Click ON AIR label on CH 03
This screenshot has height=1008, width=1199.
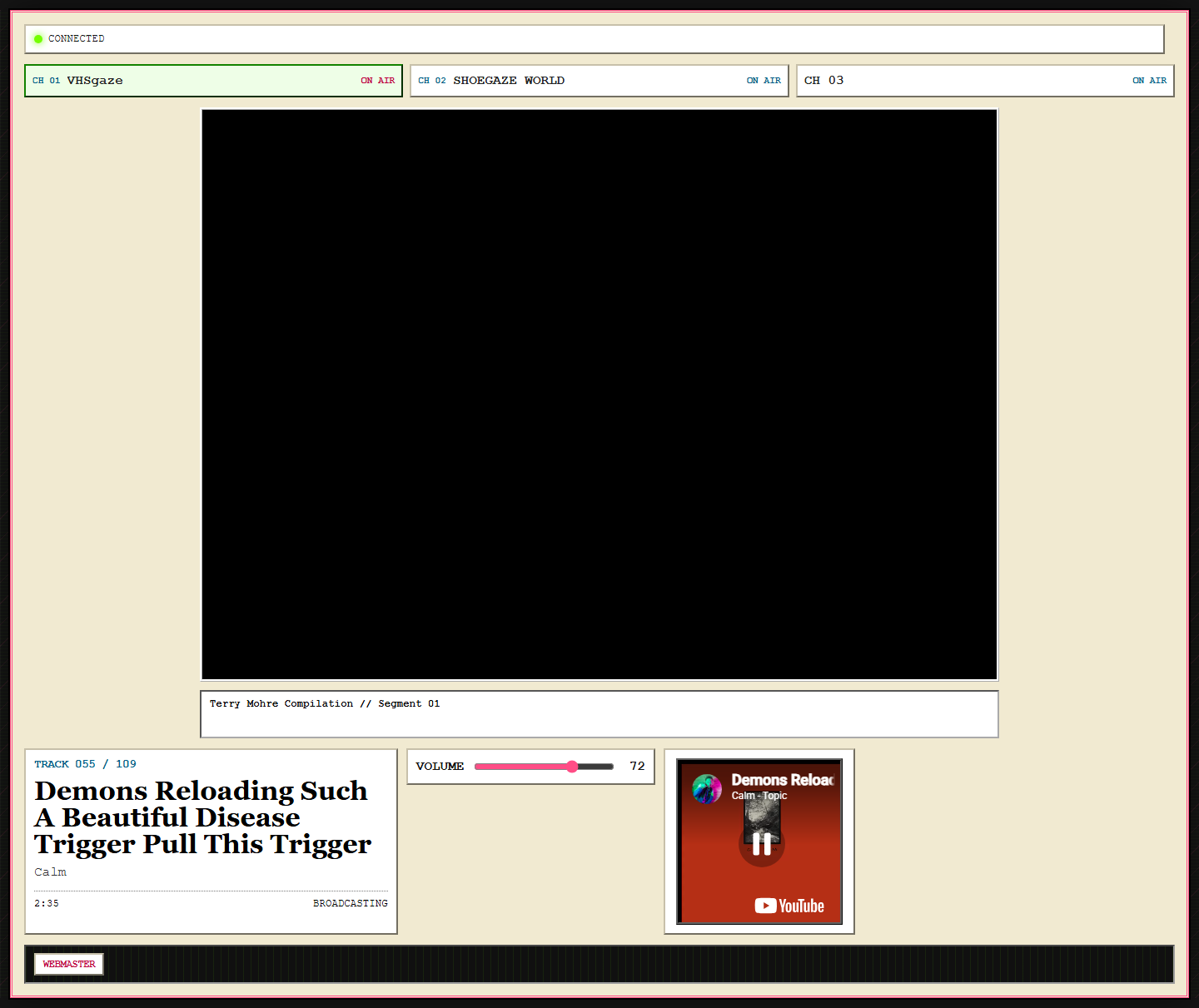tap(1149, 81)
